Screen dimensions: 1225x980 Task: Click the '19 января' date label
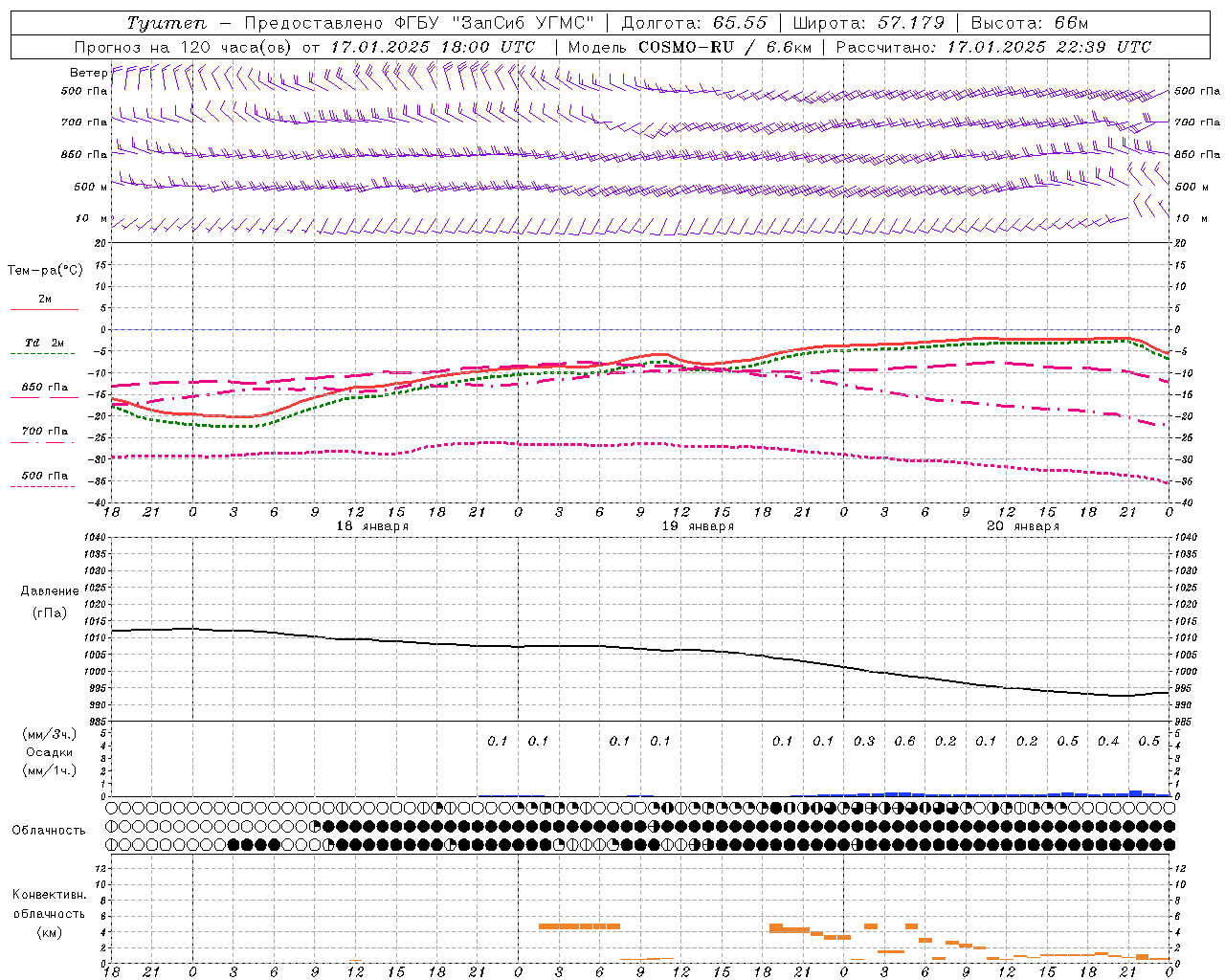(698, 526)
